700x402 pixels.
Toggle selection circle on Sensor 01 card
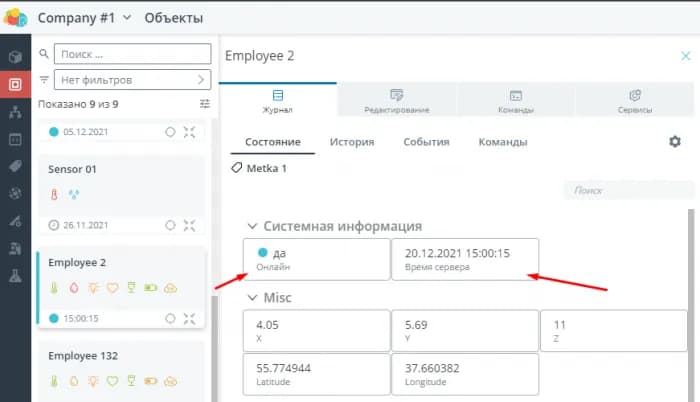(x=170, y=224)
